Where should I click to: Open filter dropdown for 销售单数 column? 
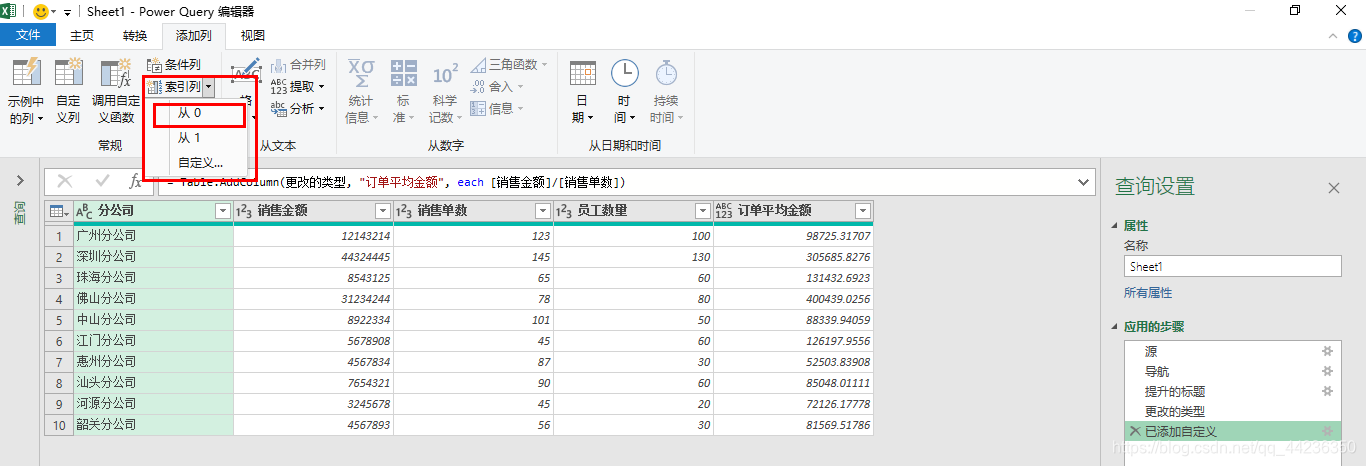point(543,211)
